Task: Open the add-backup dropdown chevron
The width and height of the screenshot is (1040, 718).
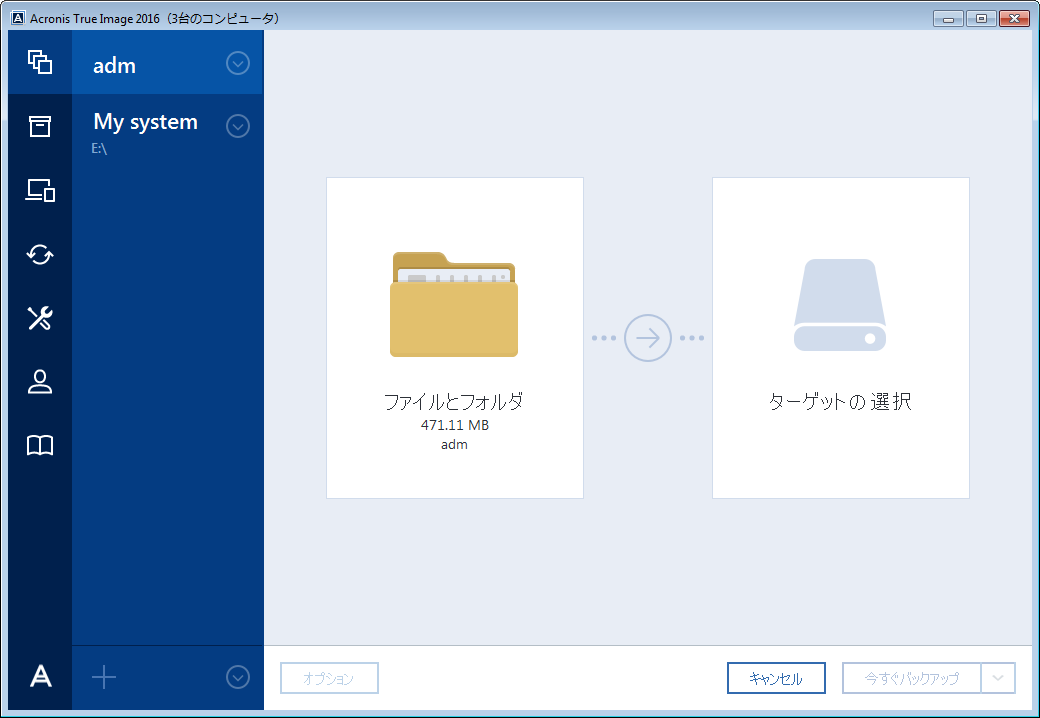Action: pyautogui.click(x=238, y=677)
